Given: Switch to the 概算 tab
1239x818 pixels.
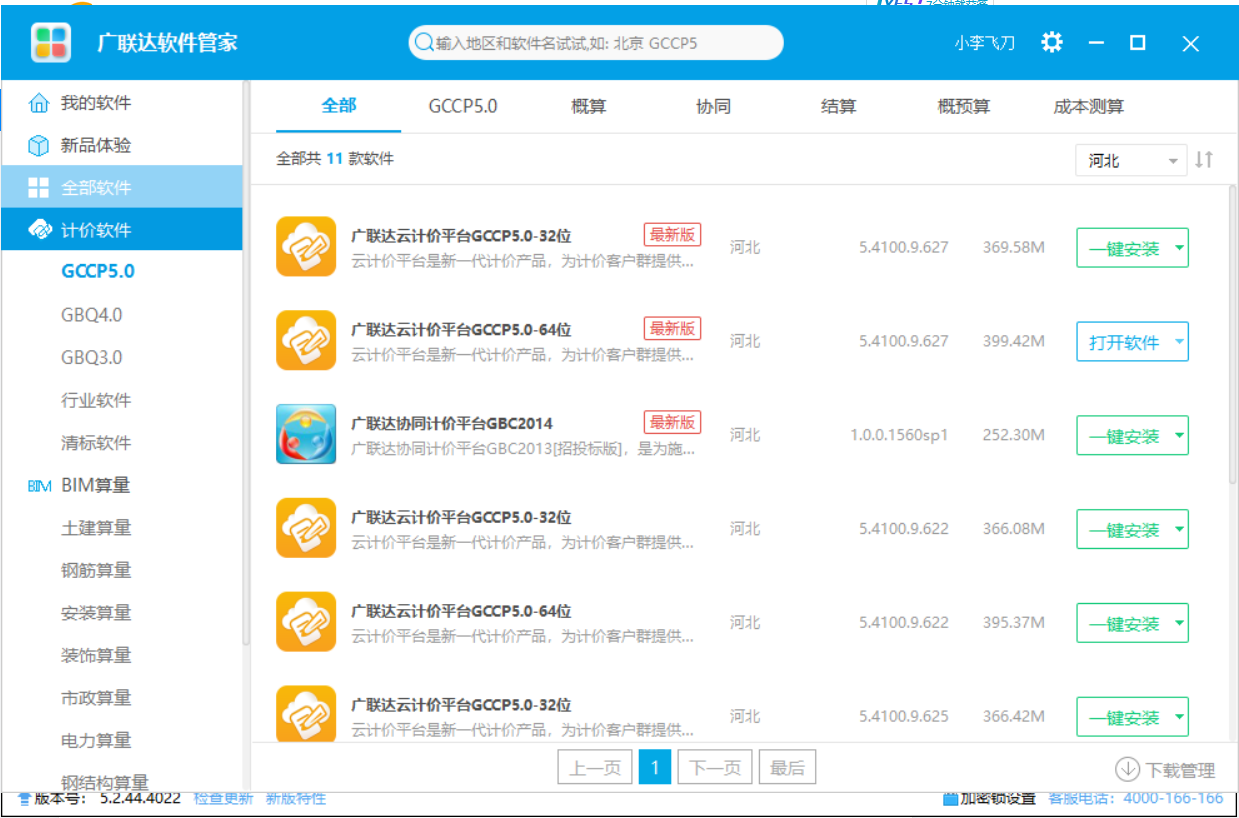Looking at the screenshot, I should (589, 106).
